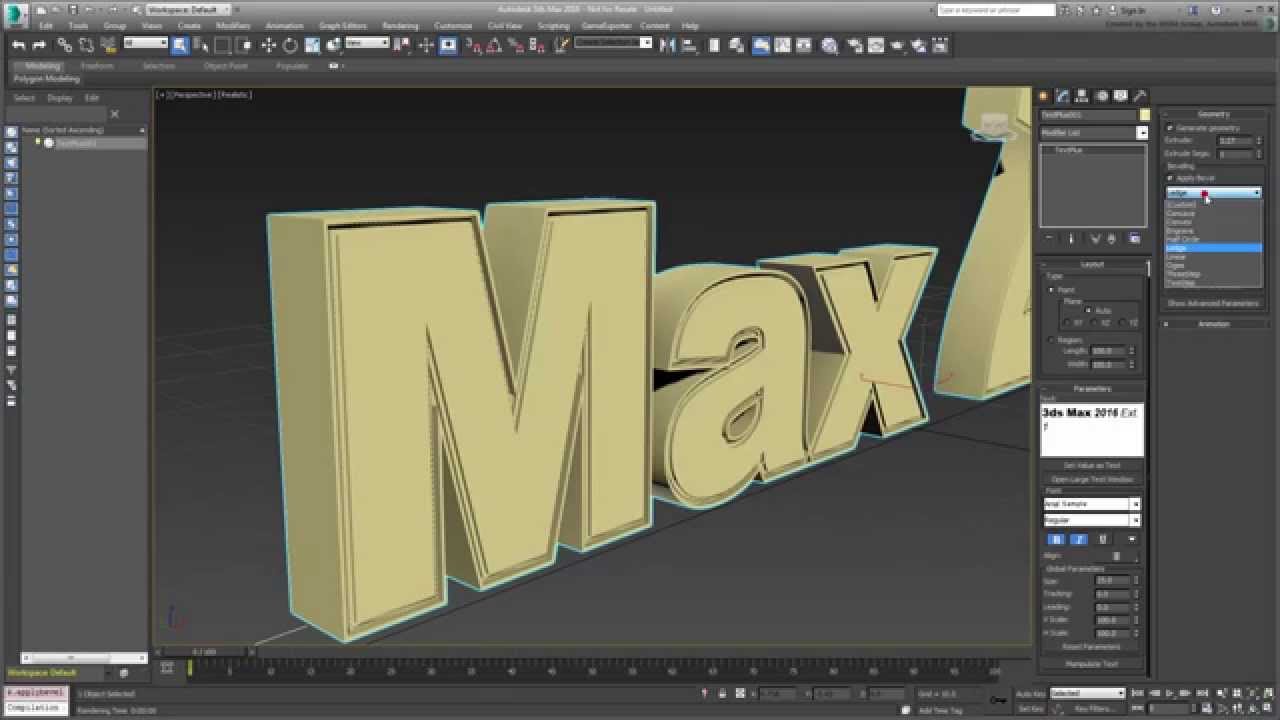1280x720 pixels.
Task: Open the Schematic View icon
Action: coord(805,45)
